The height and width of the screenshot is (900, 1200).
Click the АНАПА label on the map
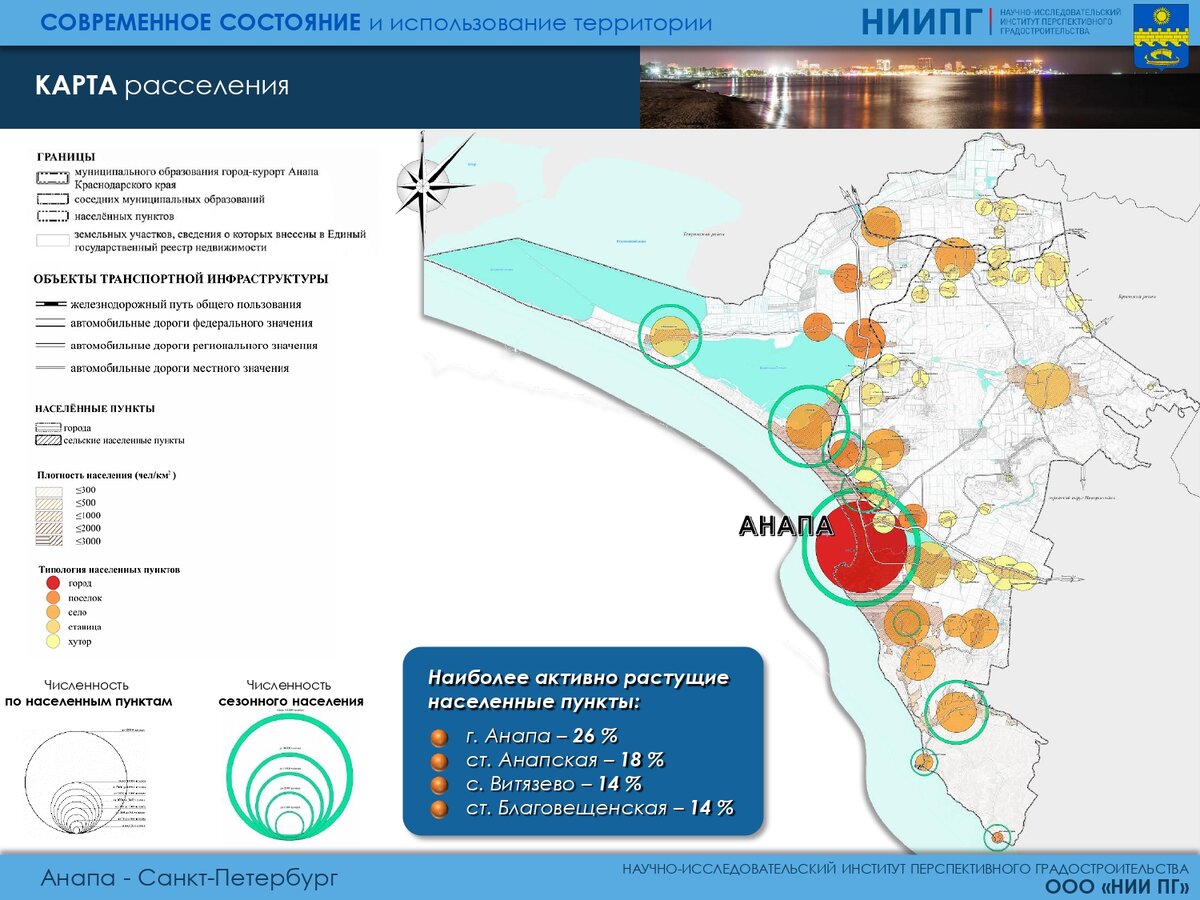pyautogui.click(x=786, y=526)
